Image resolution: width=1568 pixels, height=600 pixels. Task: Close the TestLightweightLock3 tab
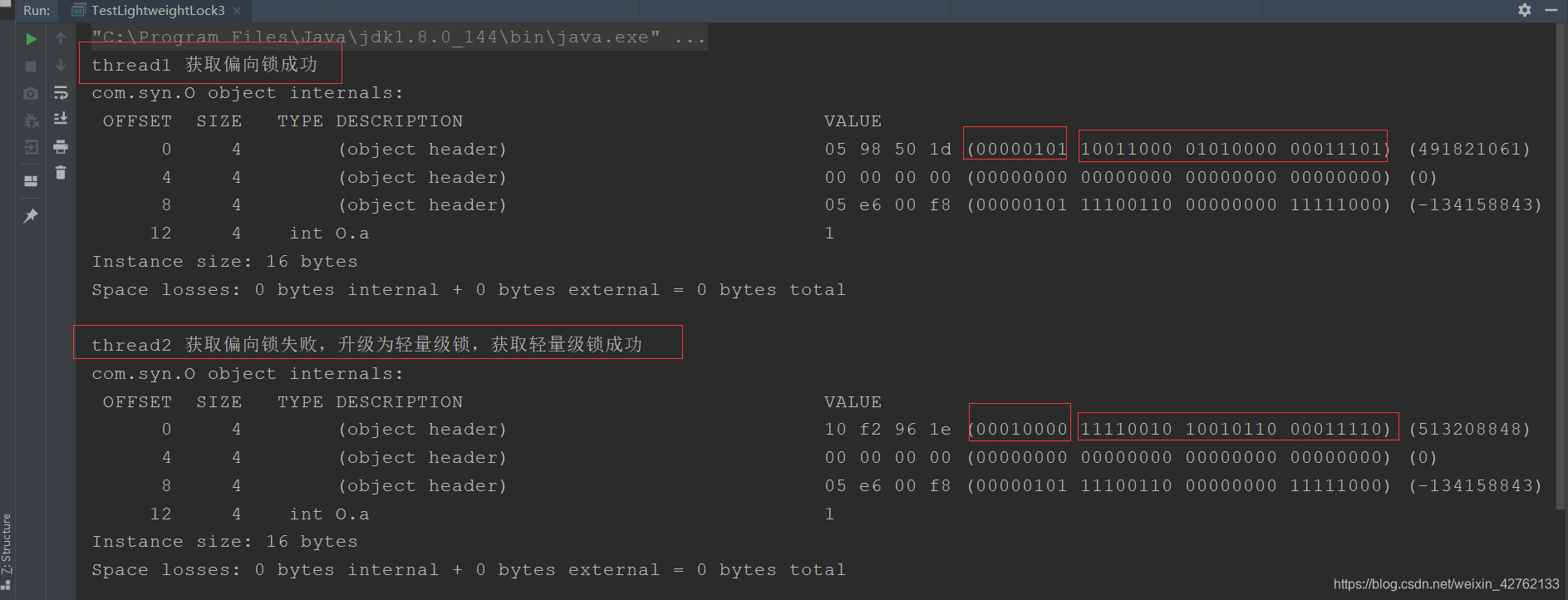(x=237, y=11)
